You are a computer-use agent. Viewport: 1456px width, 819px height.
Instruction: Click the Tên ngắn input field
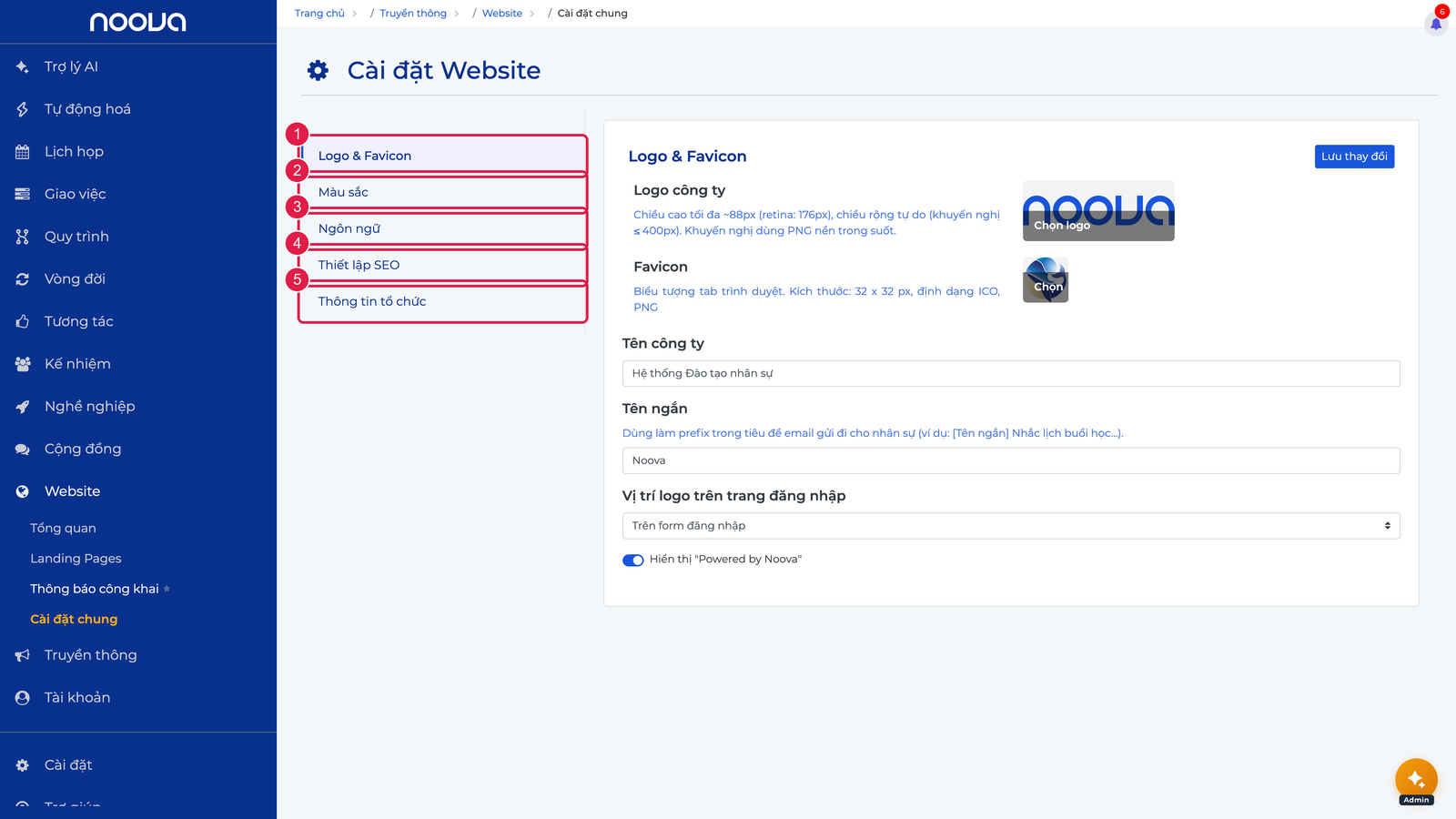click(1010, 460)
